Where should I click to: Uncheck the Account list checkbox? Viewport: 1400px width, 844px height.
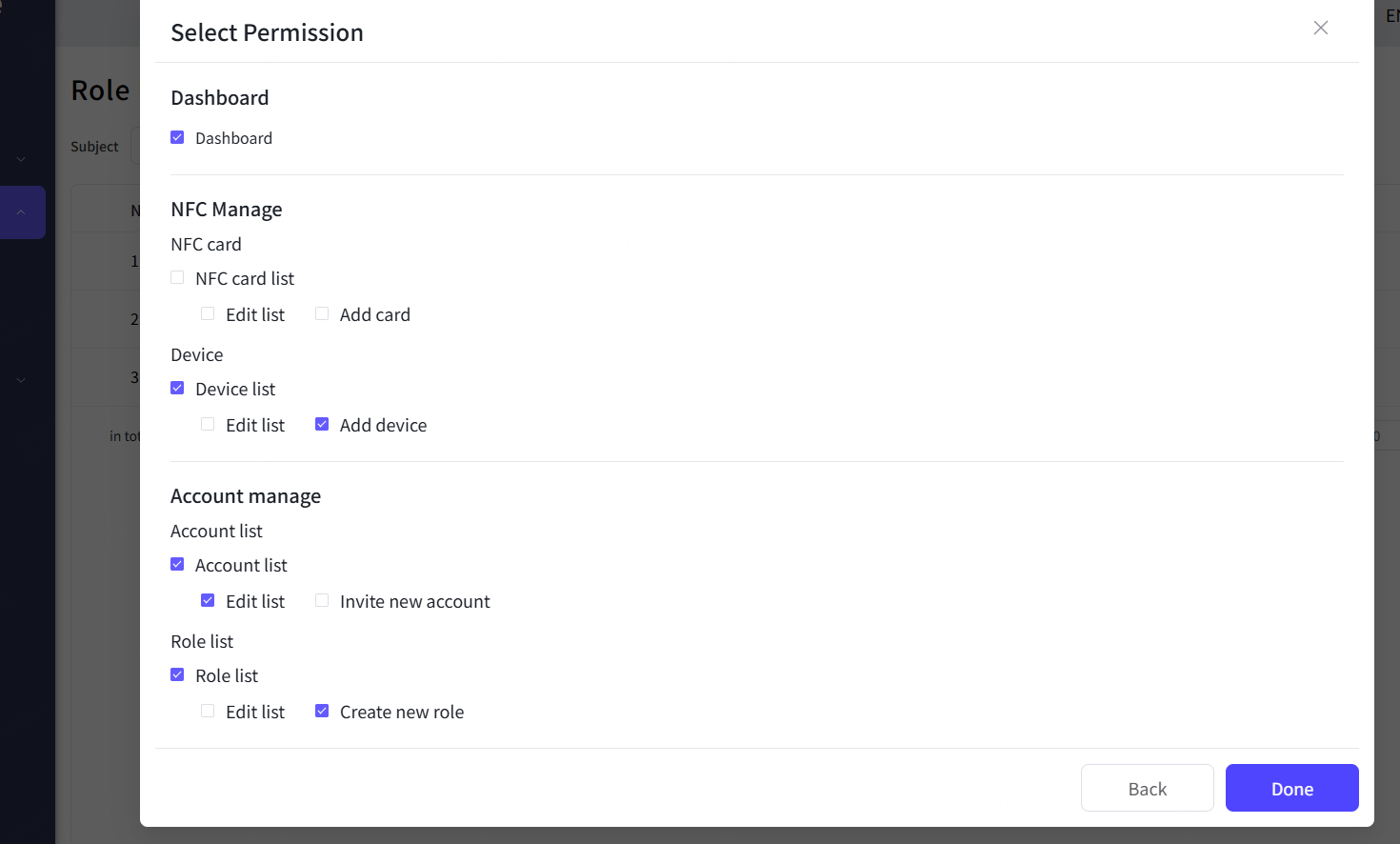[x=177, y=564]
